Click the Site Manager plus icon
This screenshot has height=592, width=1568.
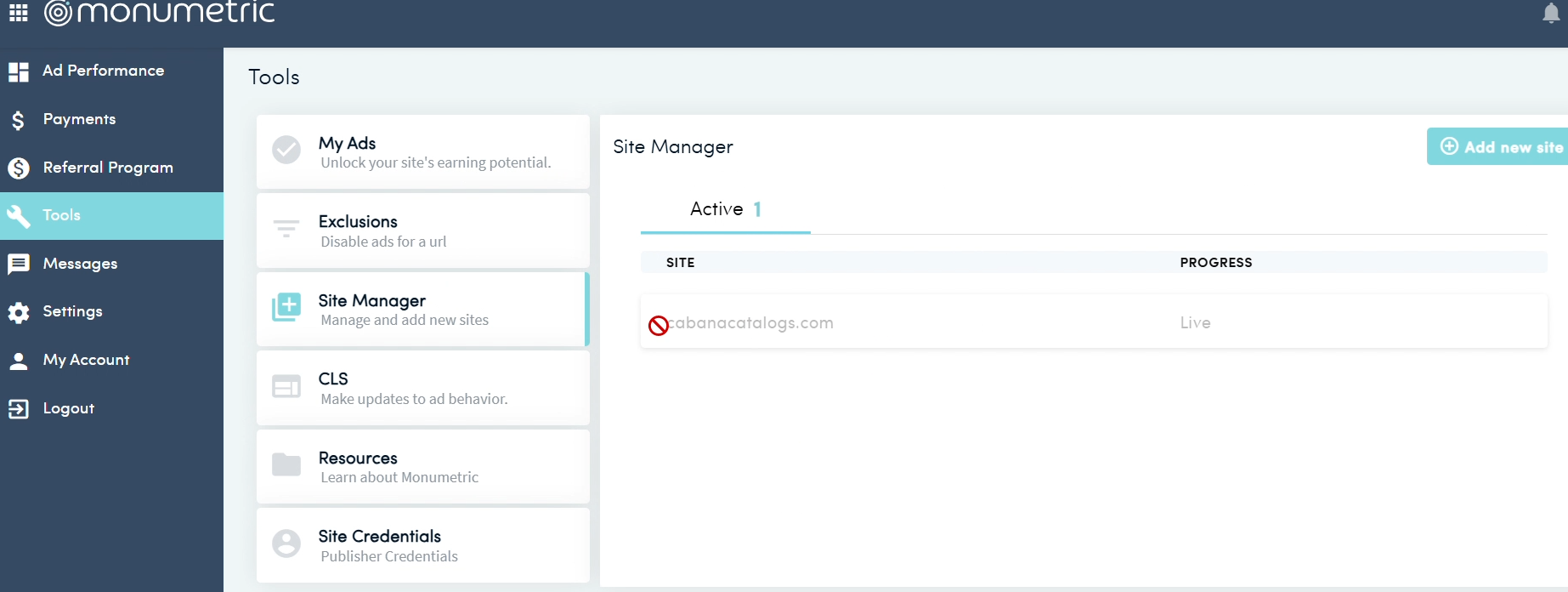[x=286, y=307]
